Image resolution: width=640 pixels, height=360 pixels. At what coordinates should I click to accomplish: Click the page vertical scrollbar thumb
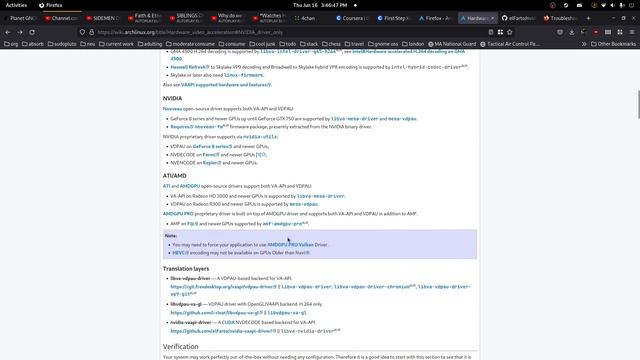click(x=638, y=105)
